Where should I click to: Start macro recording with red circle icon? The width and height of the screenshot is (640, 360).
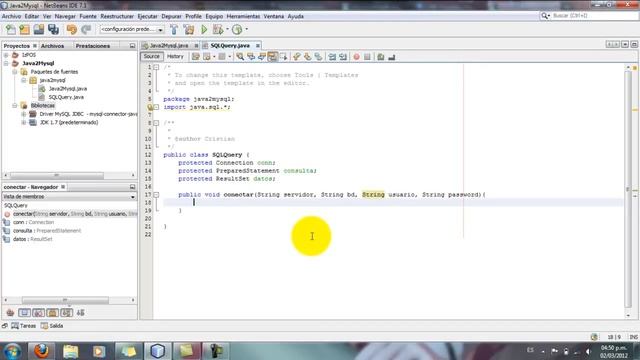click(356, 57)
